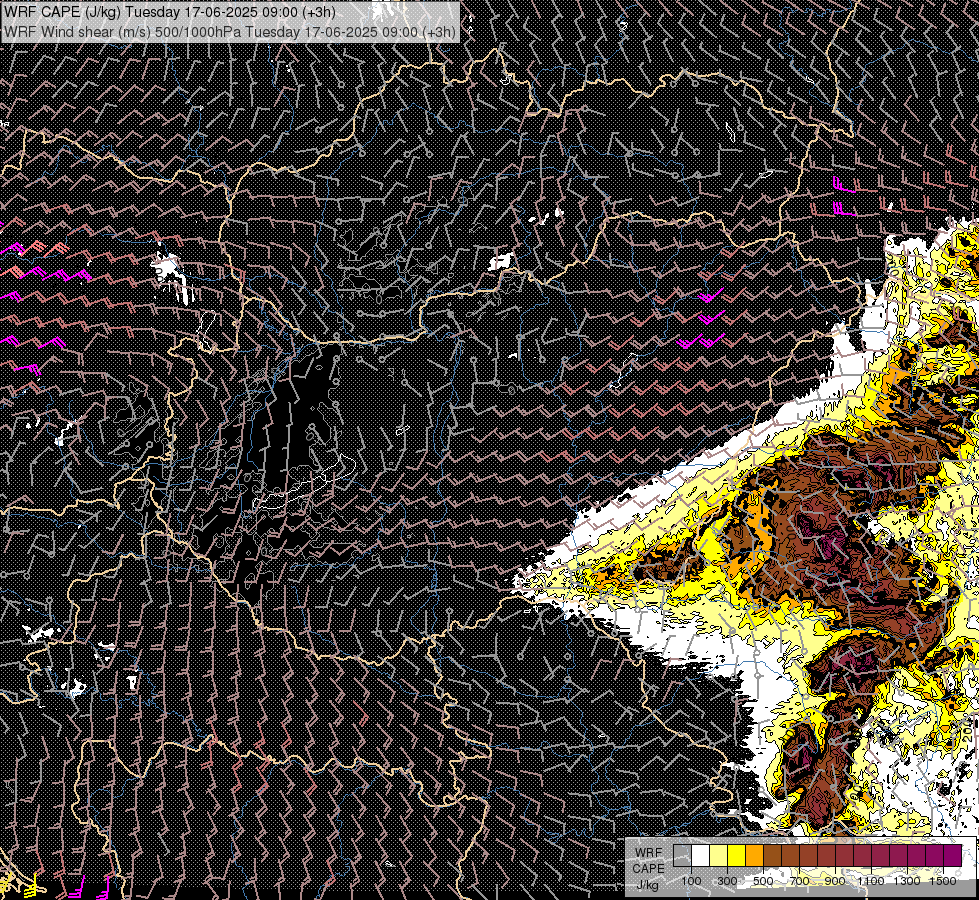Click the grey first swatch of the legend

tap(682, 855)
